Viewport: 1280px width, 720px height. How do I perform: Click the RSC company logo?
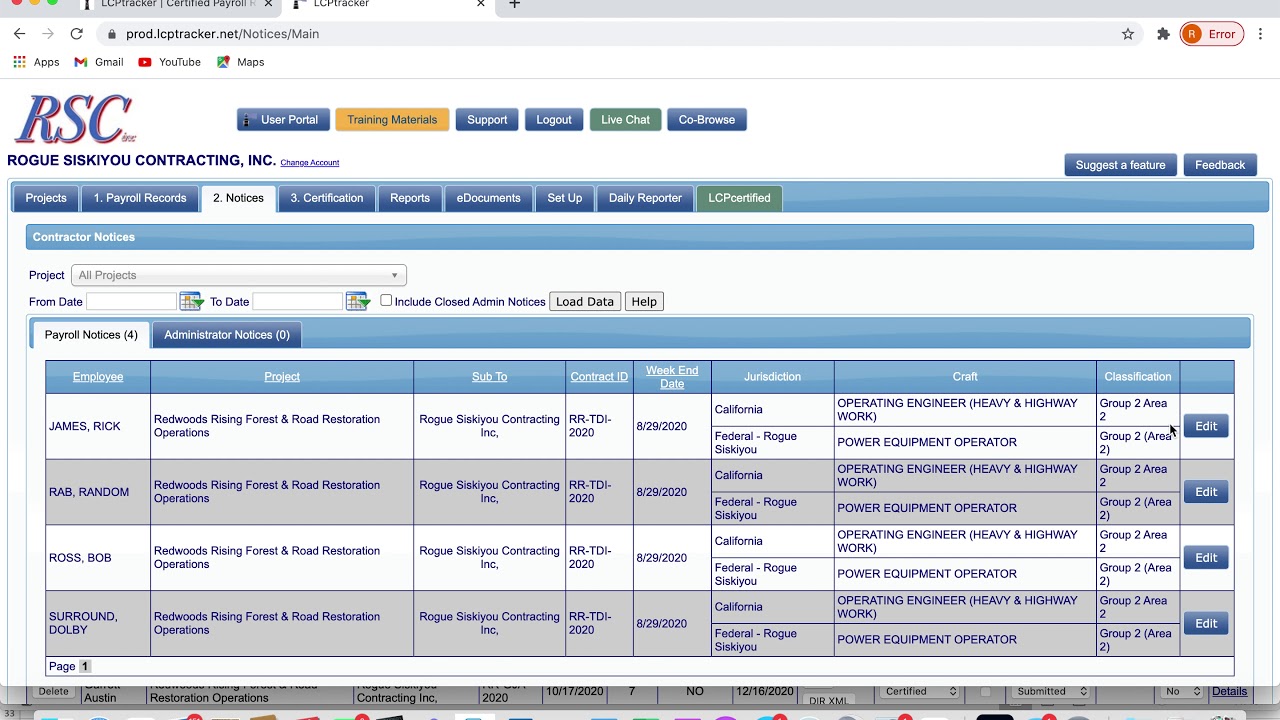(x=74, y=119)
